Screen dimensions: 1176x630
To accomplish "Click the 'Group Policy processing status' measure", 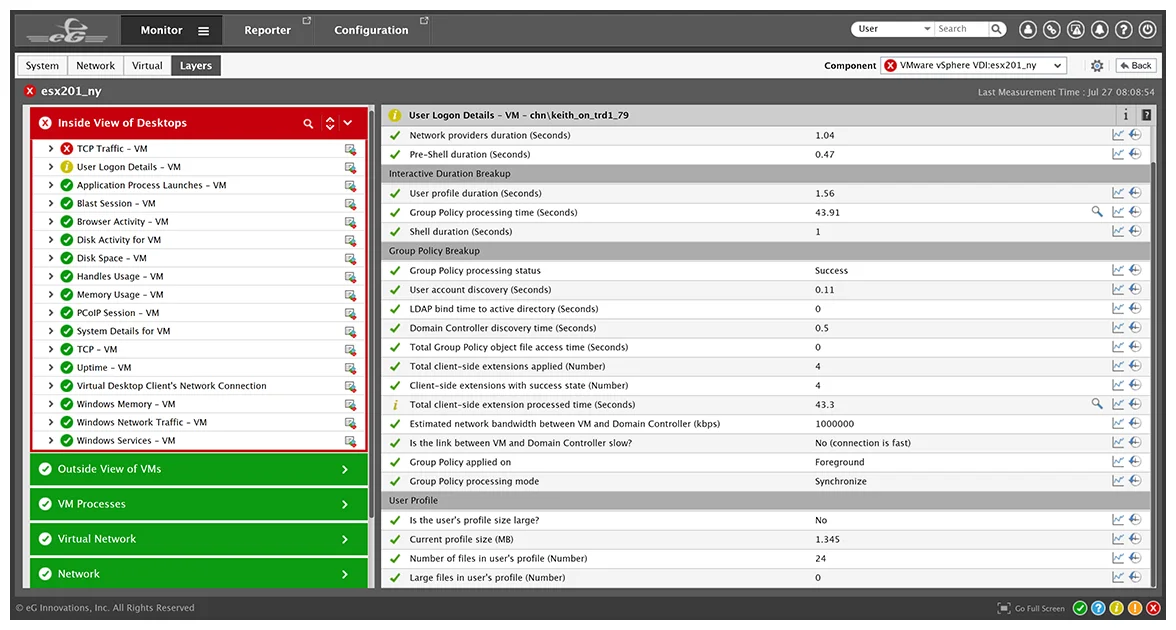I will 475,271.
